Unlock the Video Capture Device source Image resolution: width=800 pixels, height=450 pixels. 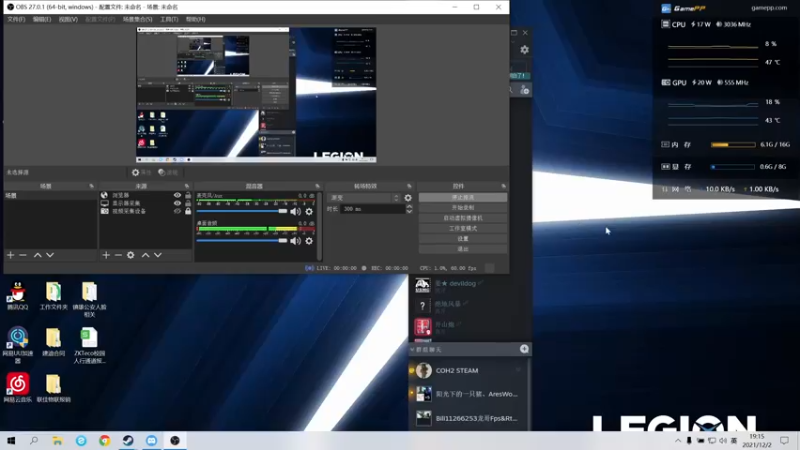tap(188, 211)
